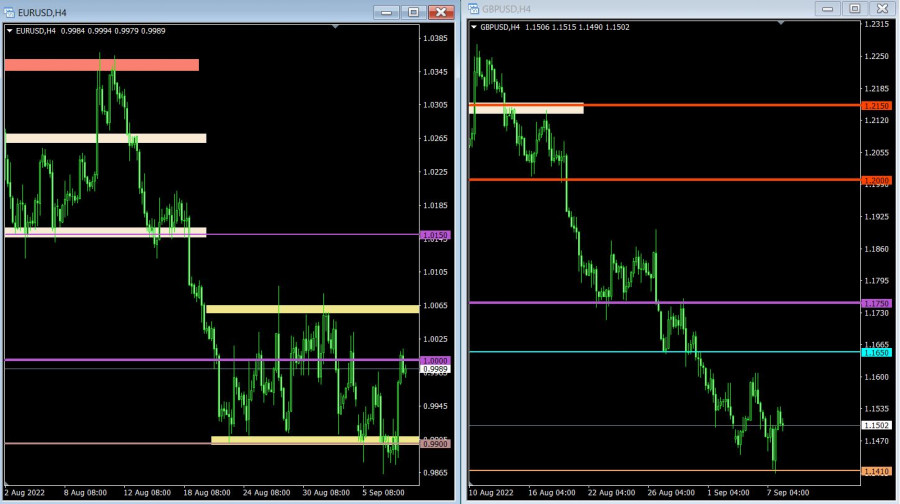Minimize the GBPUSD,H4 chart window

point(827,8)
